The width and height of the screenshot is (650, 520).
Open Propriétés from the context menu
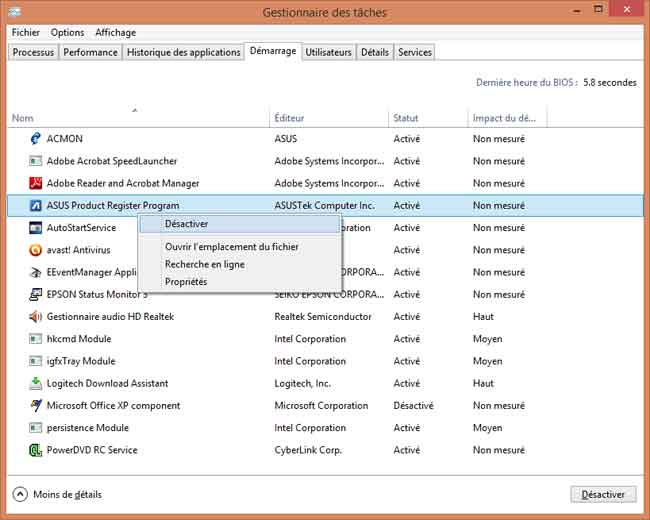[186, 282]
